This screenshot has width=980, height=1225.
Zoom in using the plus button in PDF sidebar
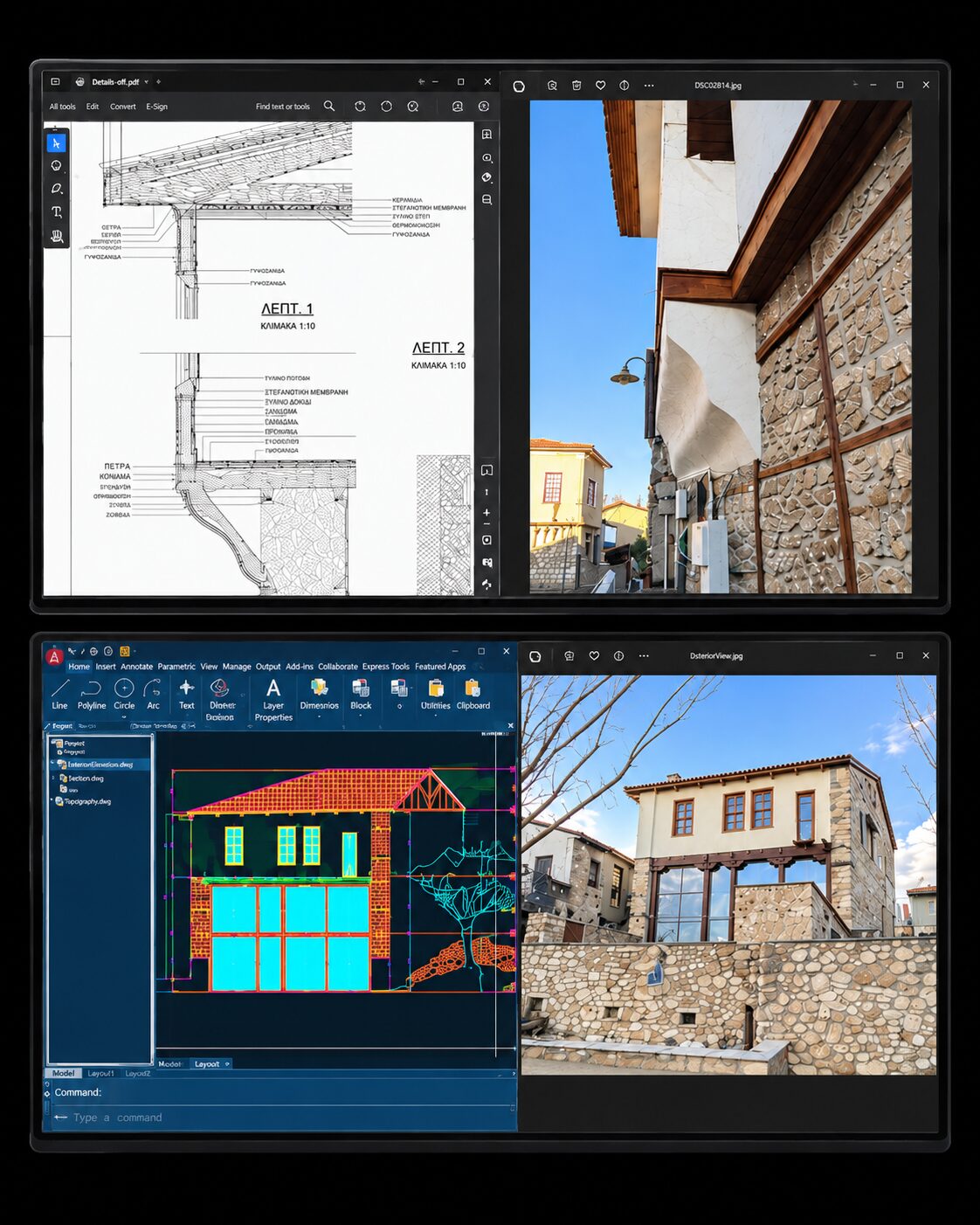[x=487, y=513]
